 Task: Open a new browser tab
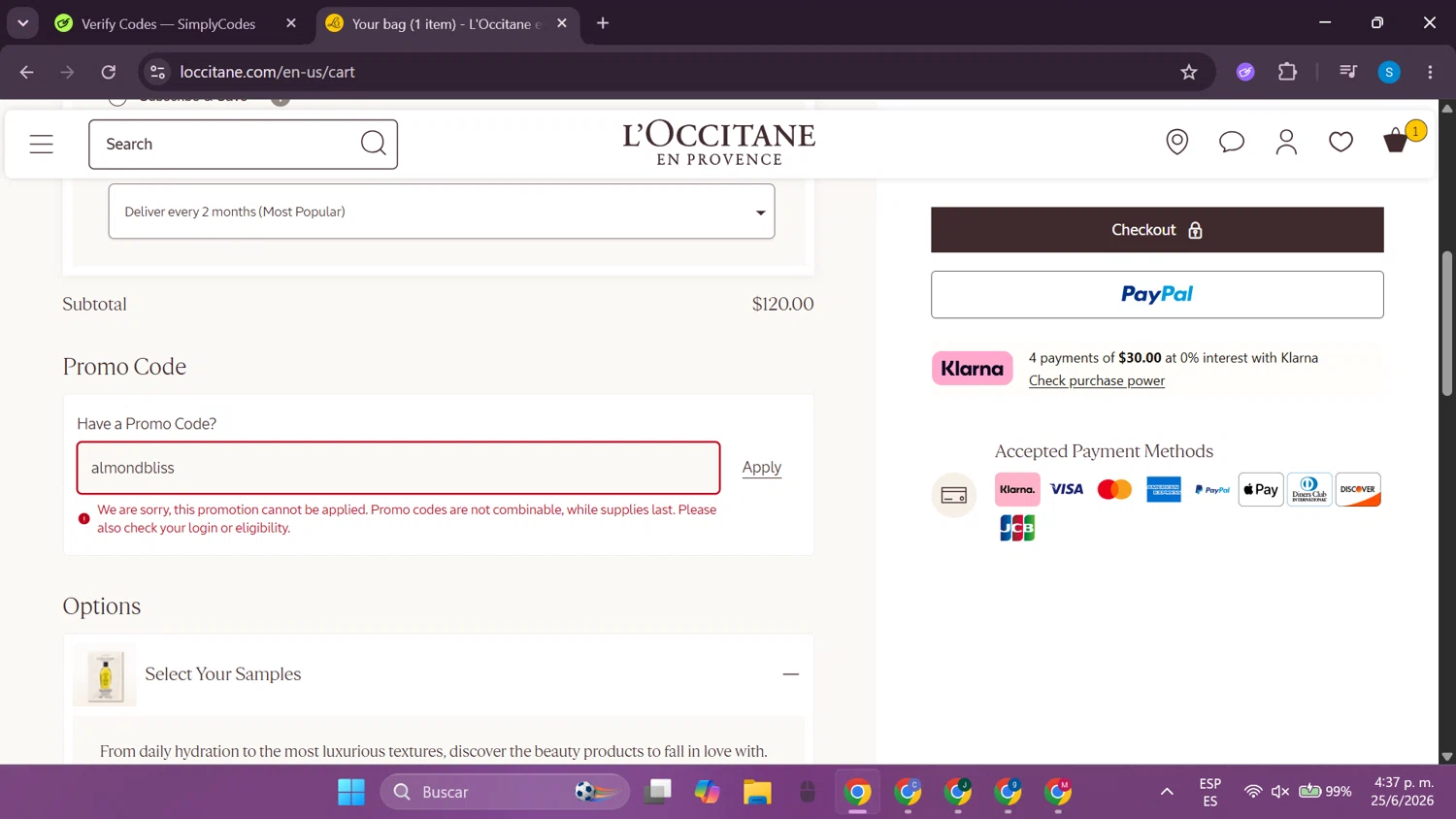pos(603,23)
